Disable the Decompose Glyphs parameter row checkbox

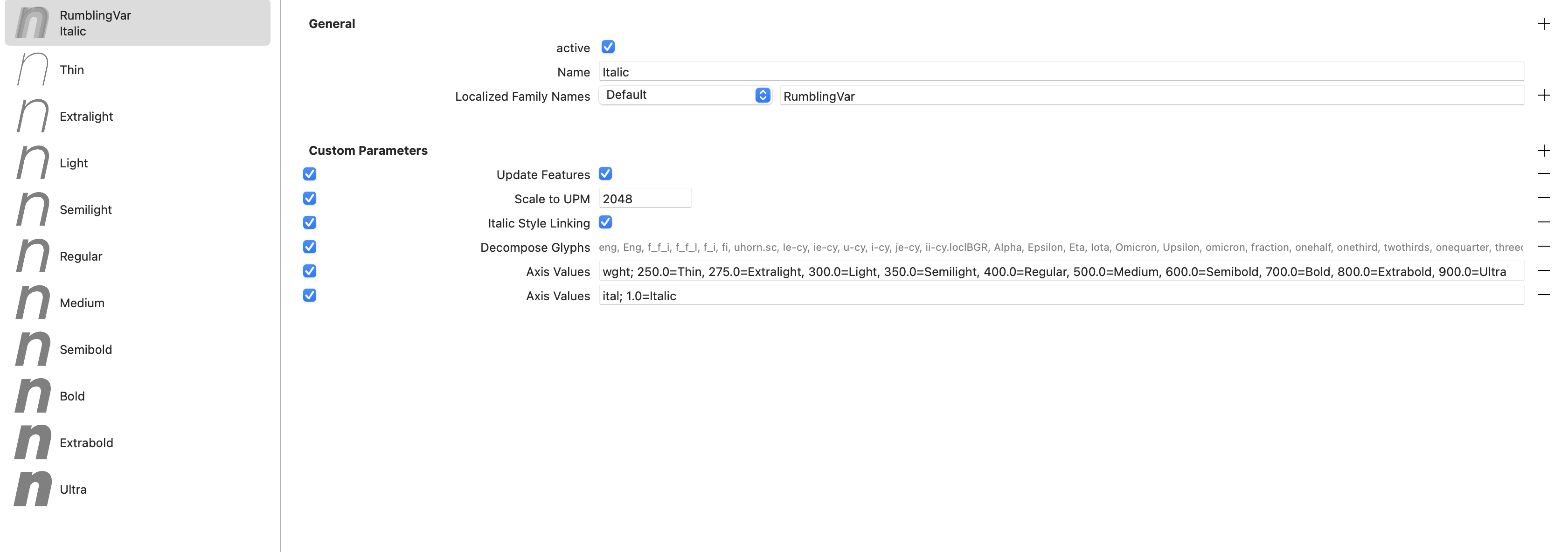[309, 247]
